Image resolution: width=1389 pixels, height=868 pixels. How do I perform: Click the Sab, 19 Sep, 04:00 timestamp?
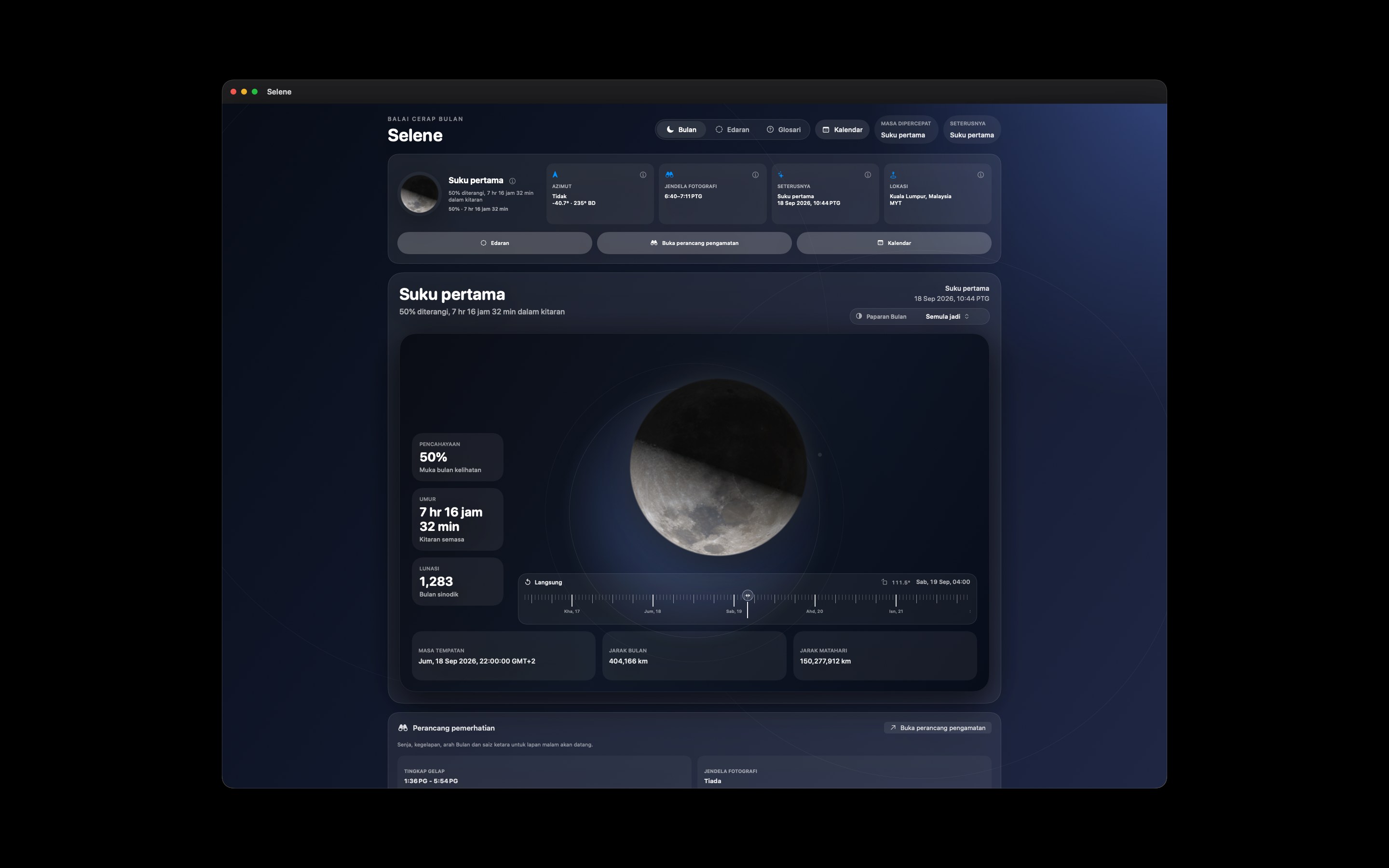(x=942, y=582)
